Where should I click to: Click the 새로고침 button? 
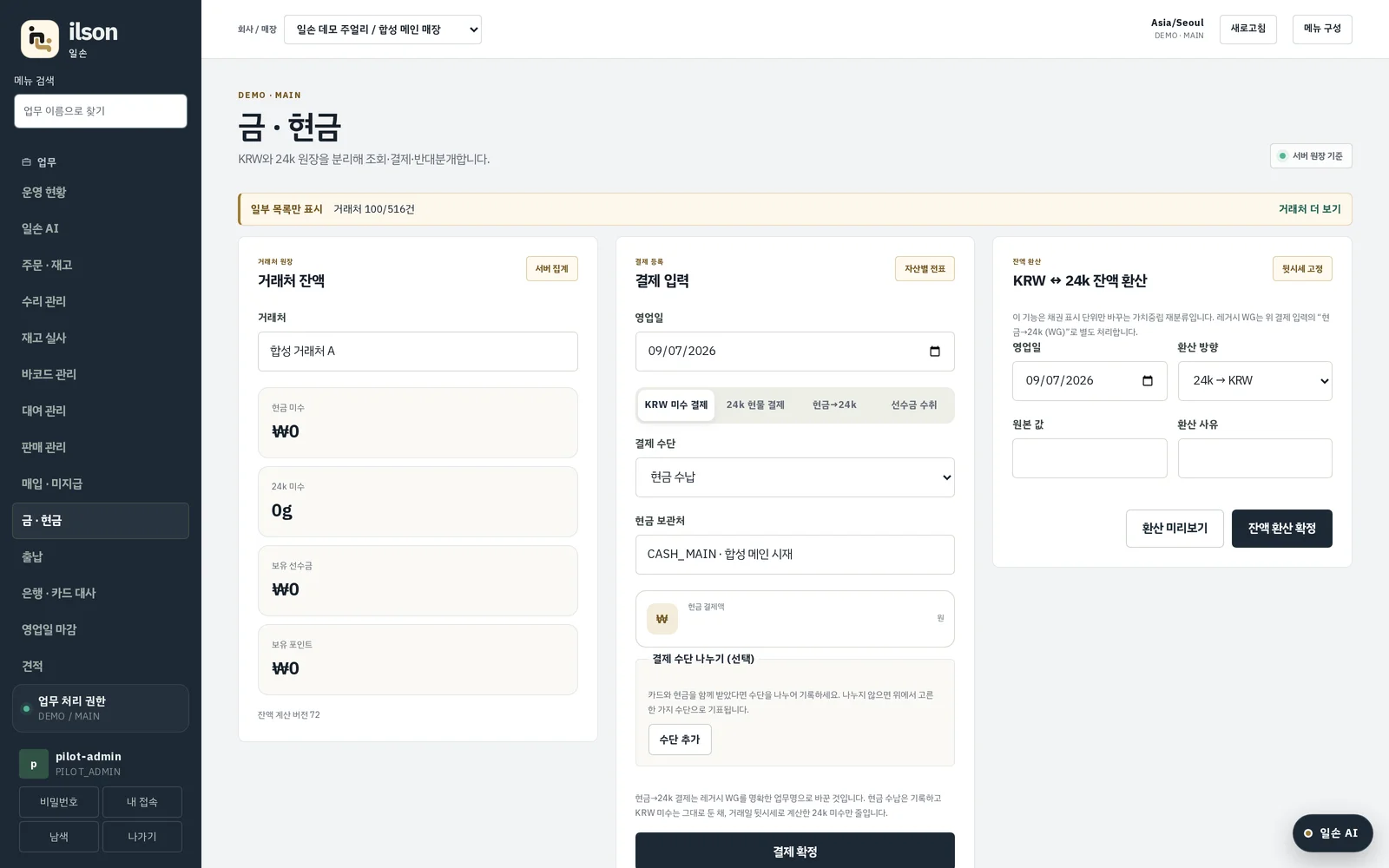point(1247,30)
